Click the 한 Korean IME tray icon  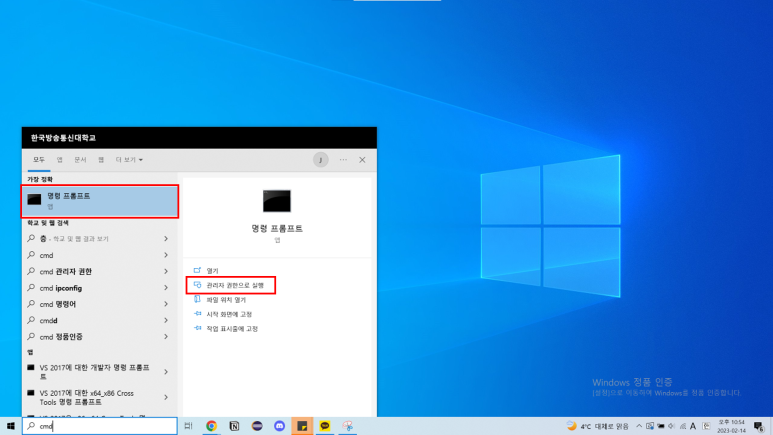[706, 426]
